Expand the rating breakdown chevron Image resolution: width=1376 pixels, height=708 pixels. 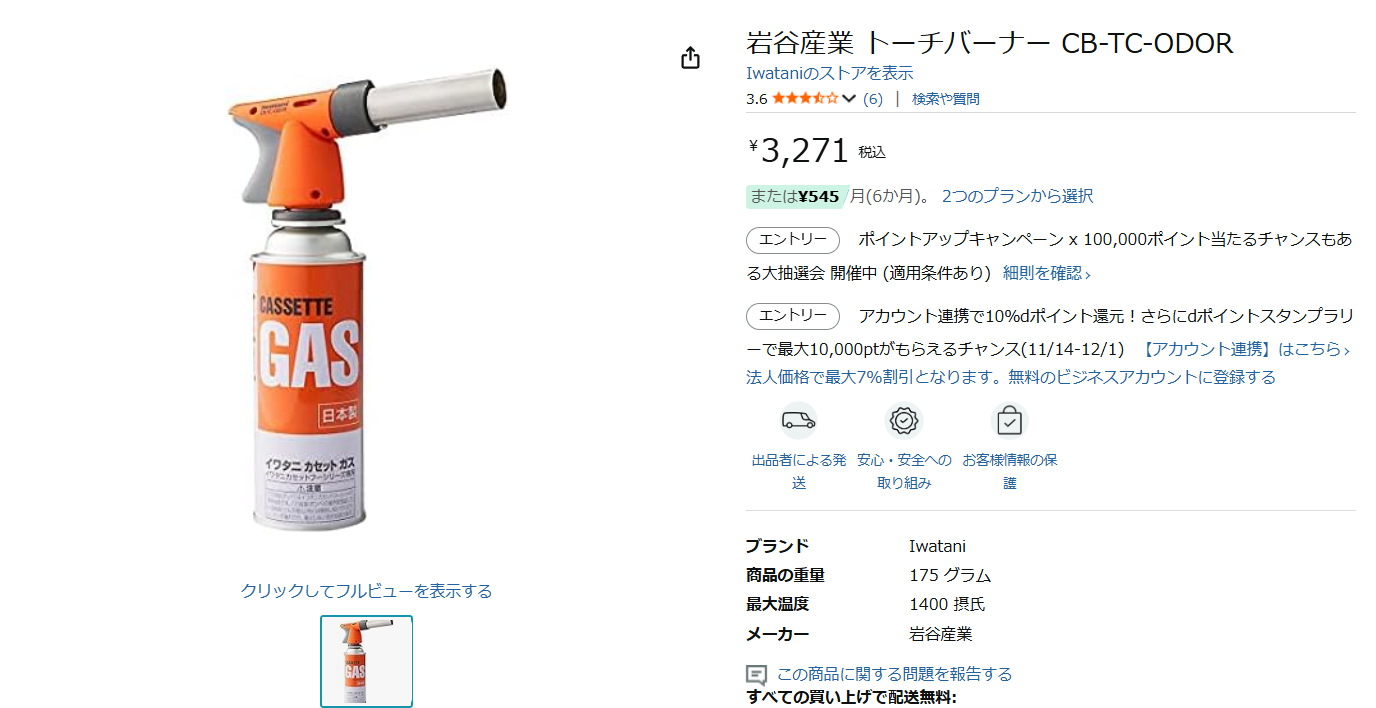(x=849, y=98)
